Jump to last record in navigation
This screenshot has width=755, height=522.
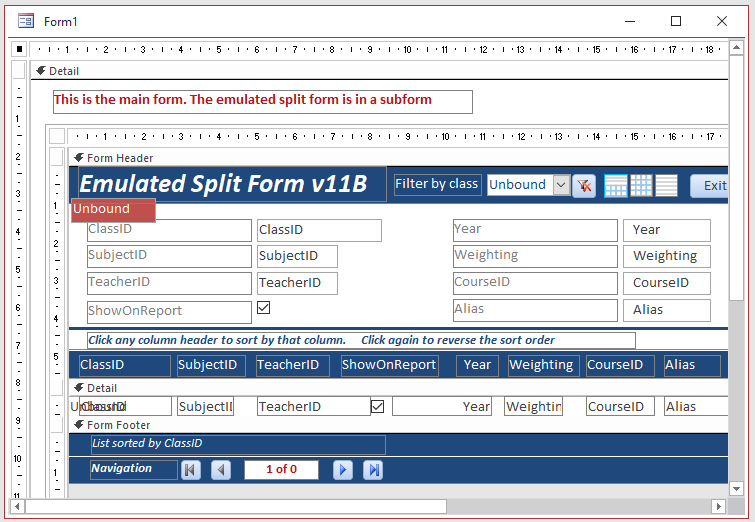click(373, 470)
